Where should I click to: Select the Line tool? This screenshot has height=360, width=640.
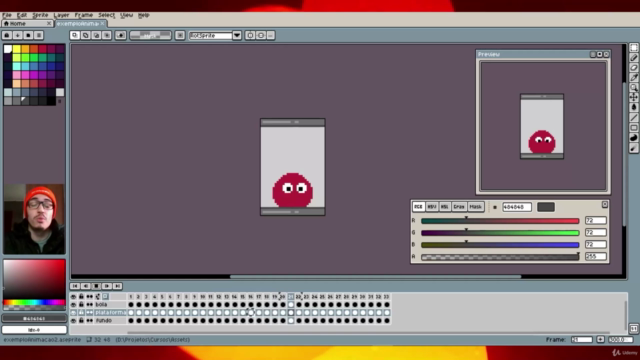(x=633, y=118)
